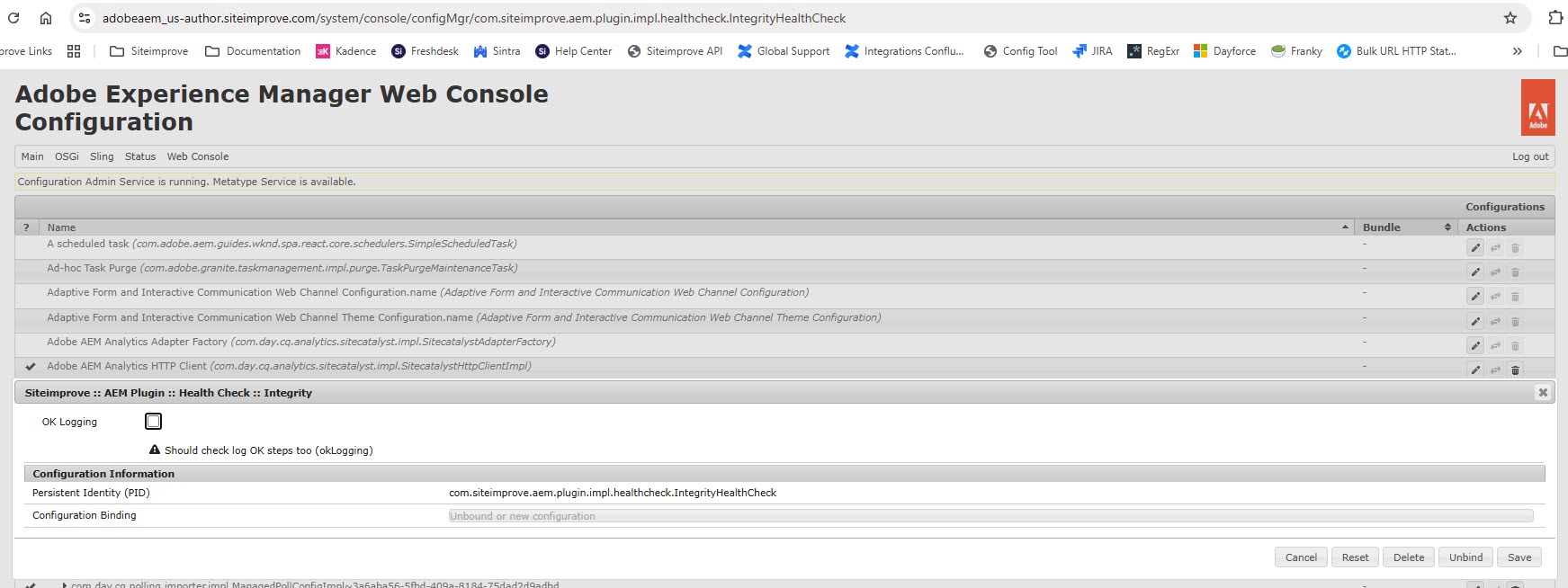Open the Documentation bookmarks folder
This screenshot has width=1568, height=588.
click(x=253, y=51)
